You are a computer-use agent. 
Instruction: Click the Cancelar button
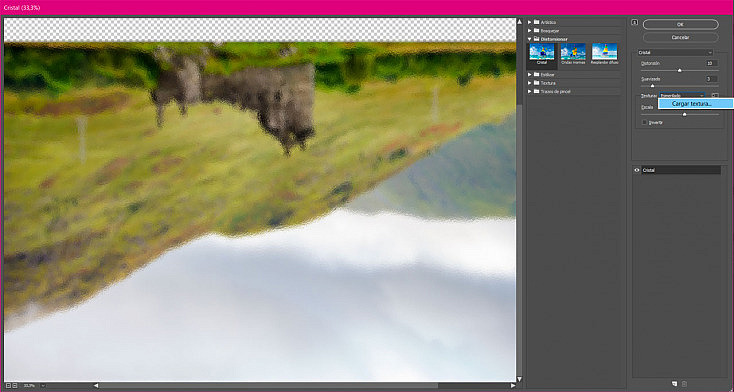680,37
